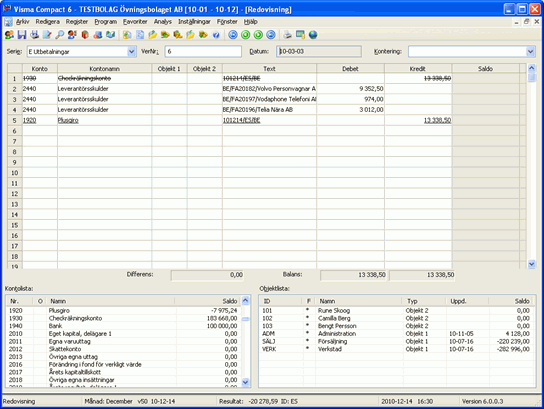Click the printer toolbar icon

point(288,35)
